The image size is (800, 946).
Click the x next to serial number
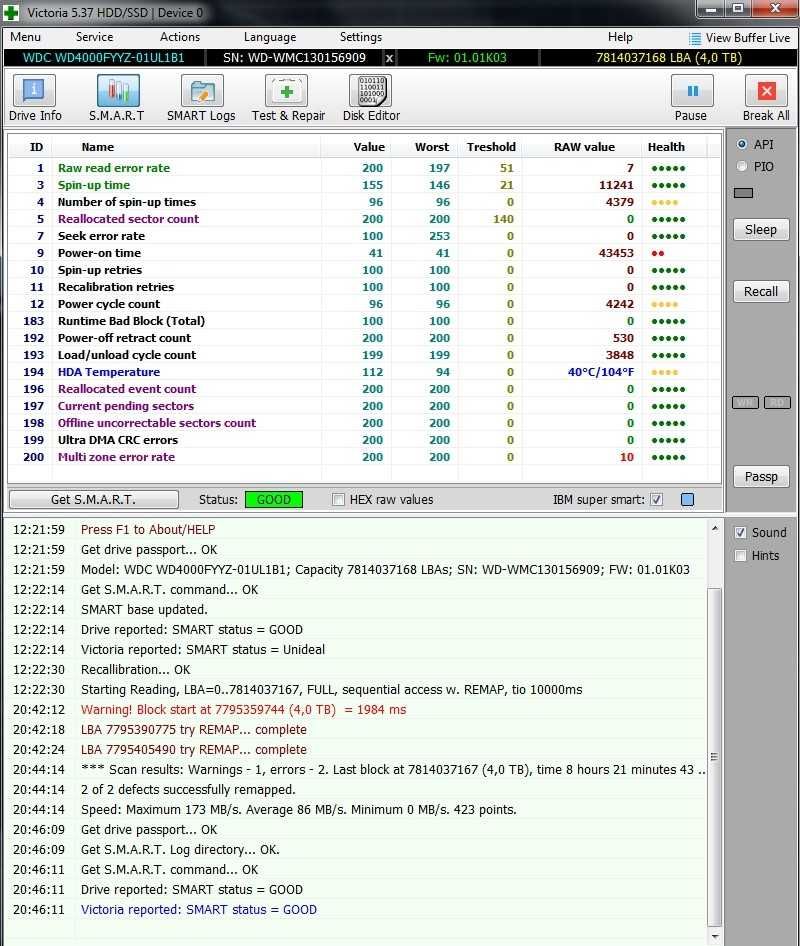click(x=389, y=59)
